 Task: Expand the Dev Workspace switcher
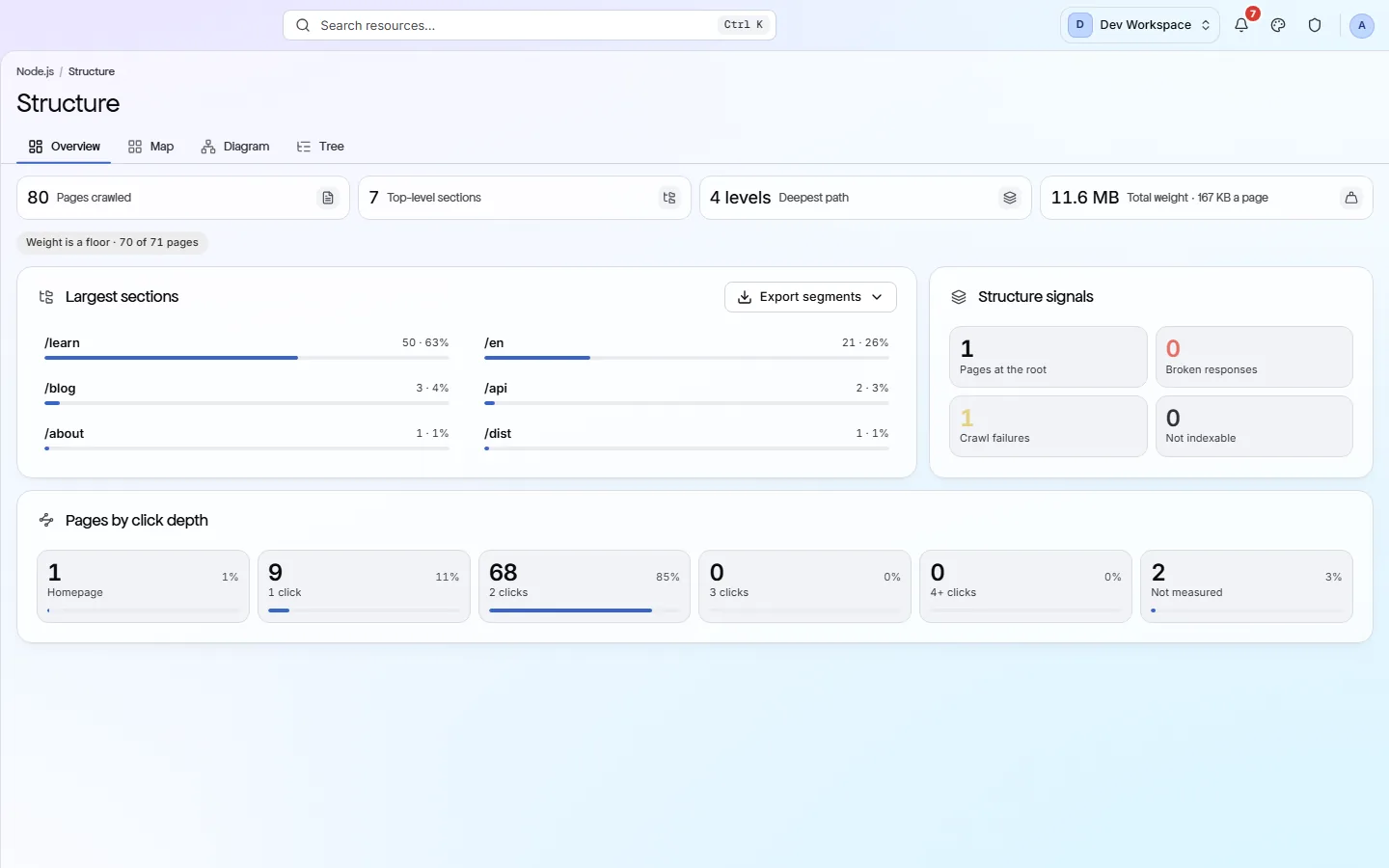(x=1140, y=25)
